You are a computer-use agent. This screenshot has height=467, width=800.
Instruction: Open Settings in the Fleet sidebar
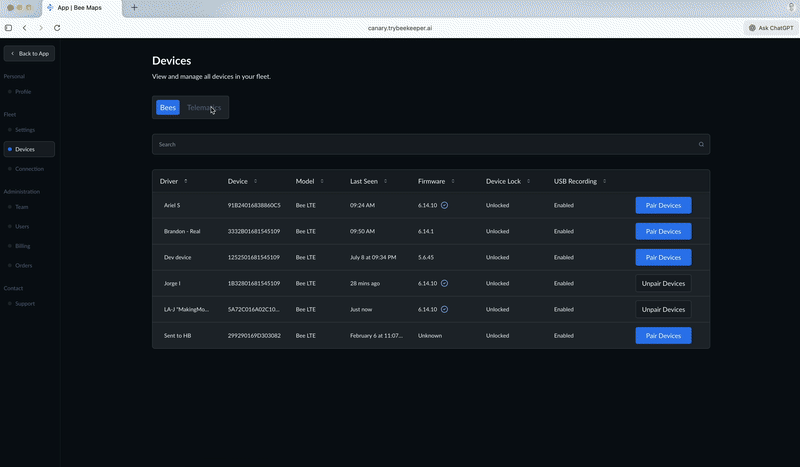(25, 130)
